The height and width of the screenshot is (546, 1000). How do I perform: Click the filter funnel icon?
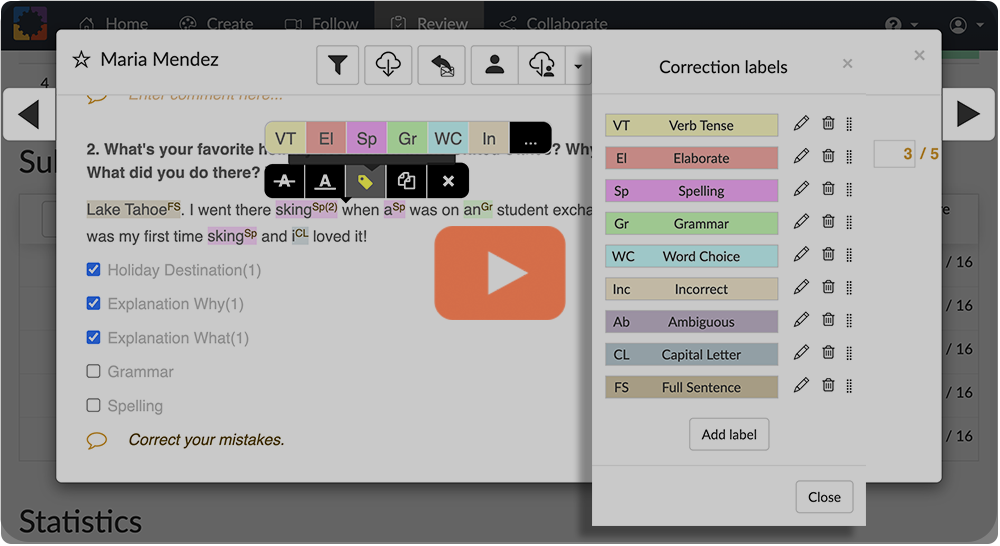(337, 64)
